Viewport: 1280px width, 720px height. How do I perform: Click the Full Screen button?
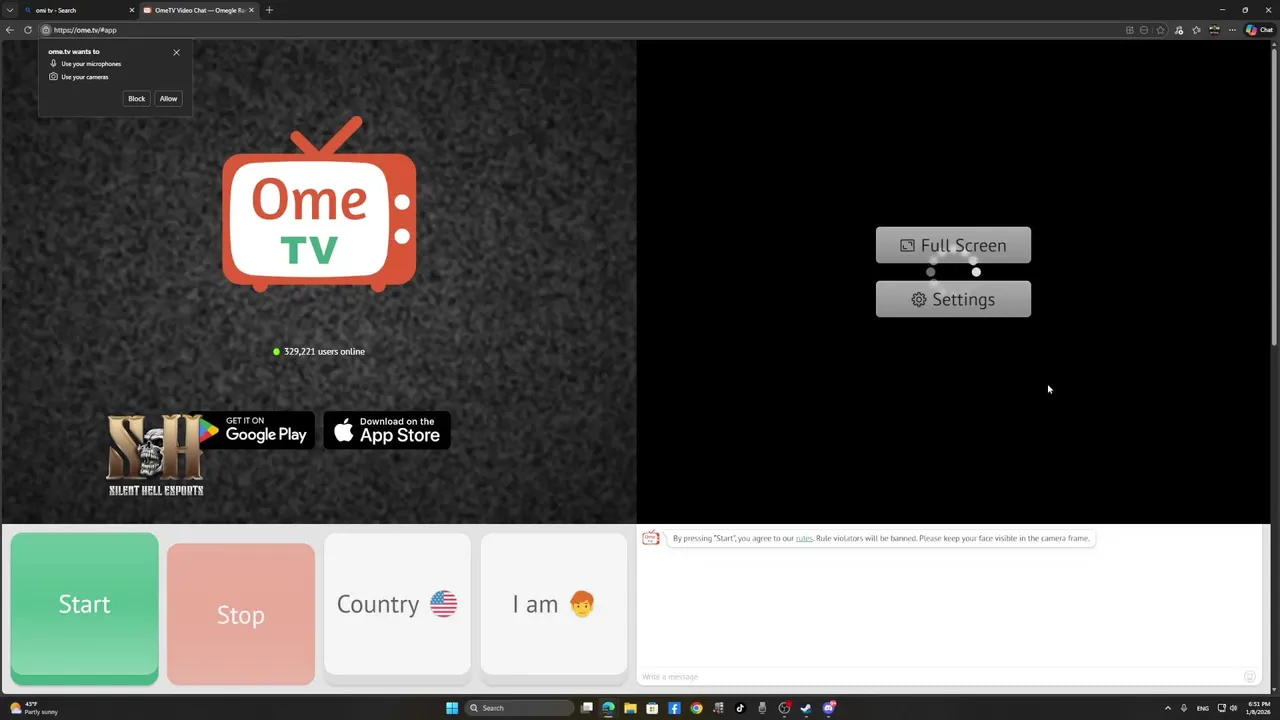click(953, 245)
